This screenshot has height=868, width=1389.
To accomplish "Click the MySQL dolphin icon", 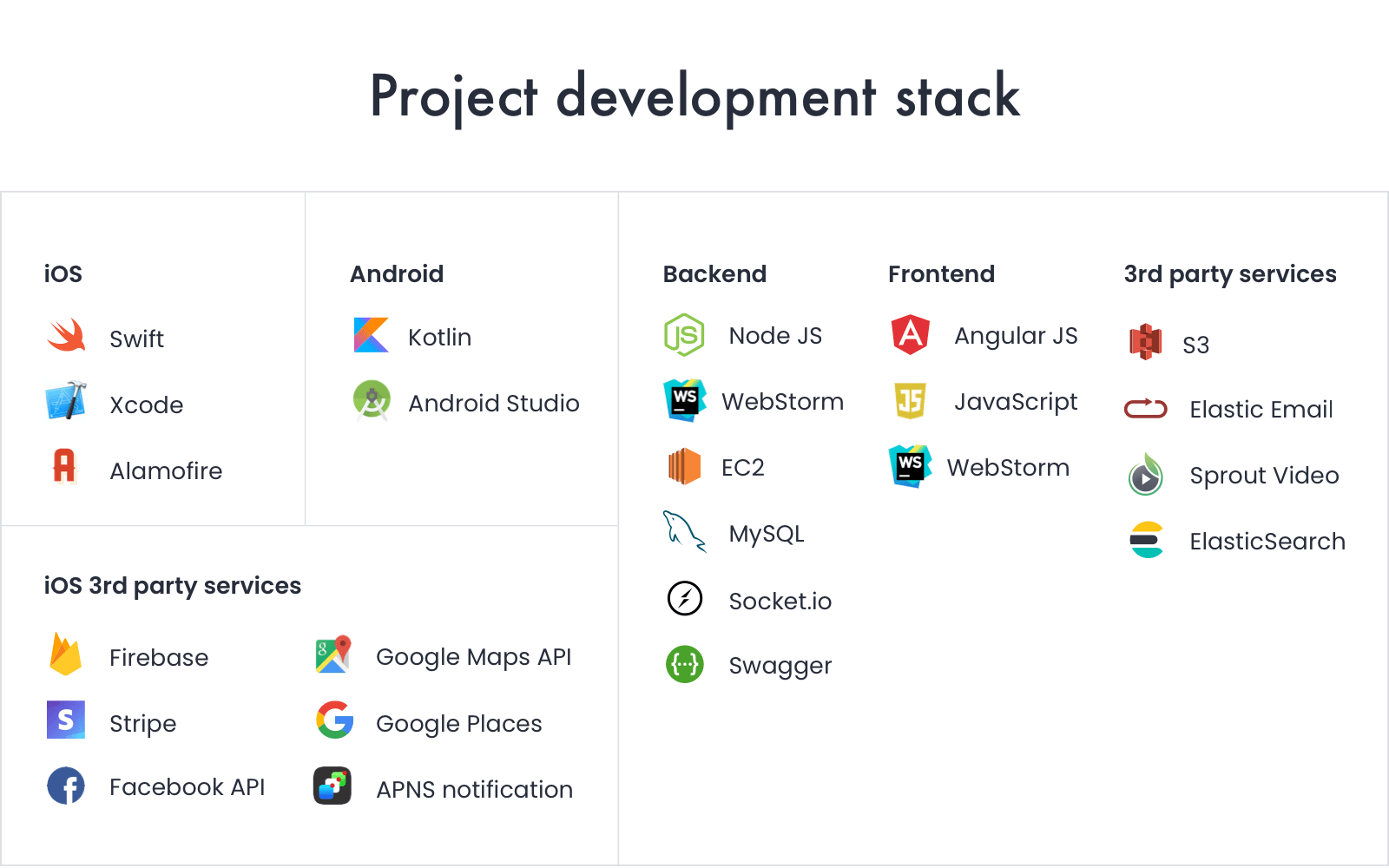I will (685, 531).
